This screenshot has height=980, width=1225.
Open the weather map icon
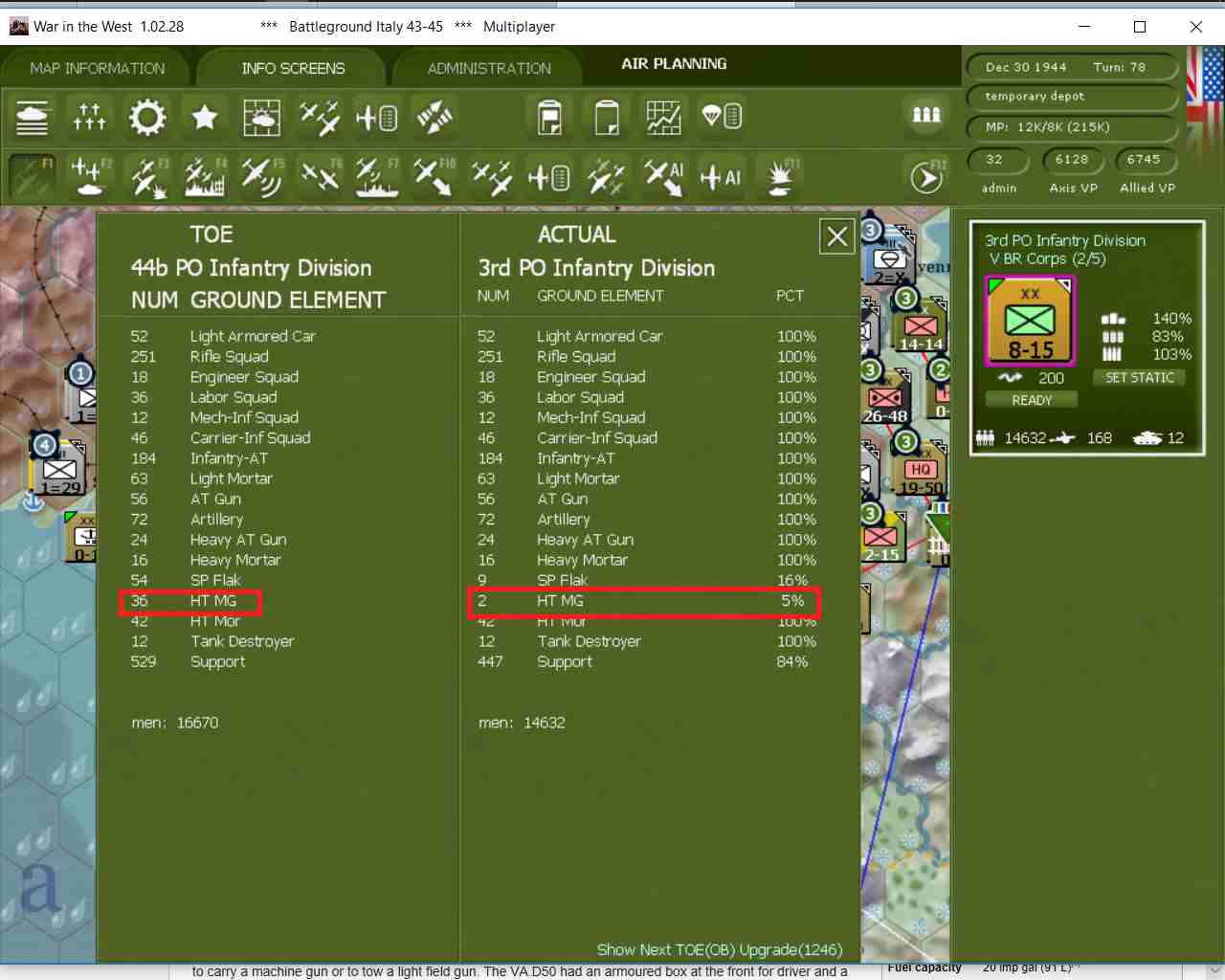pos(261,118)
